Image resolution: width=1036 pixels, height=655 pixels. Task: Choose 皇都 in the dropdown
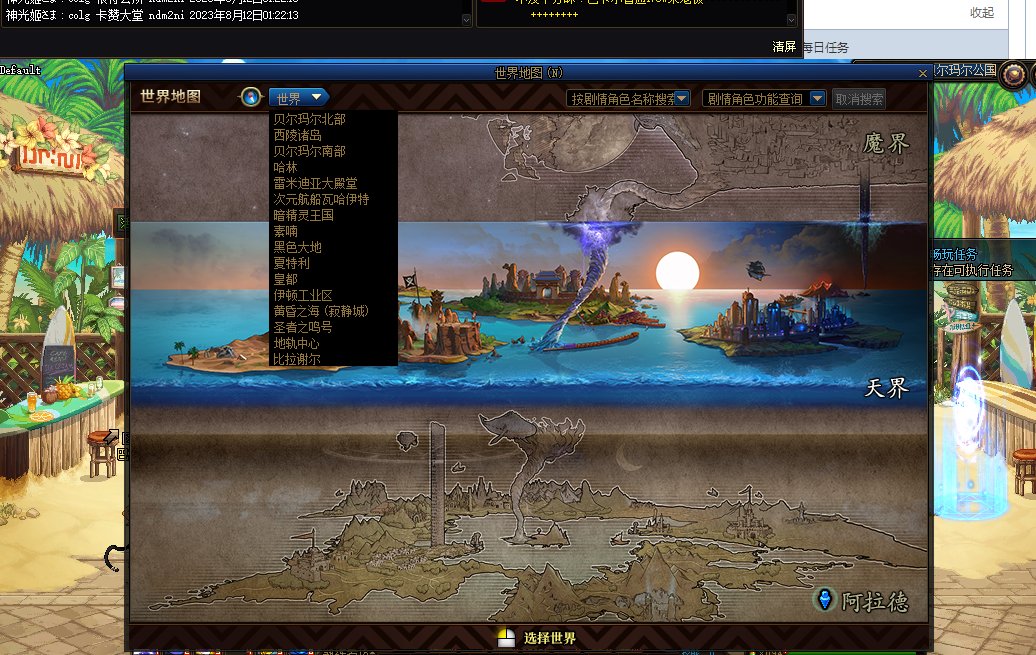pyautogui.click(x=285, y=279)
